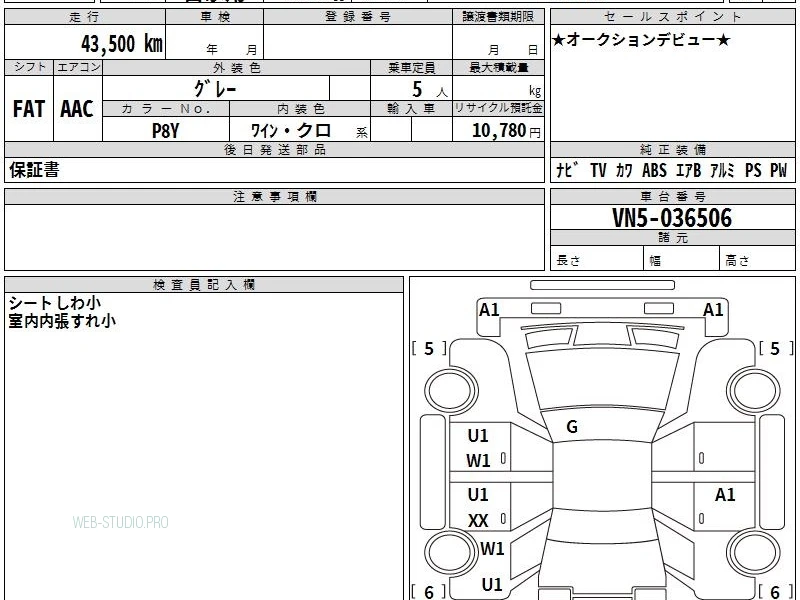Select the エアB airbag equipment item

pyautogui.click(x=689, y=170)
